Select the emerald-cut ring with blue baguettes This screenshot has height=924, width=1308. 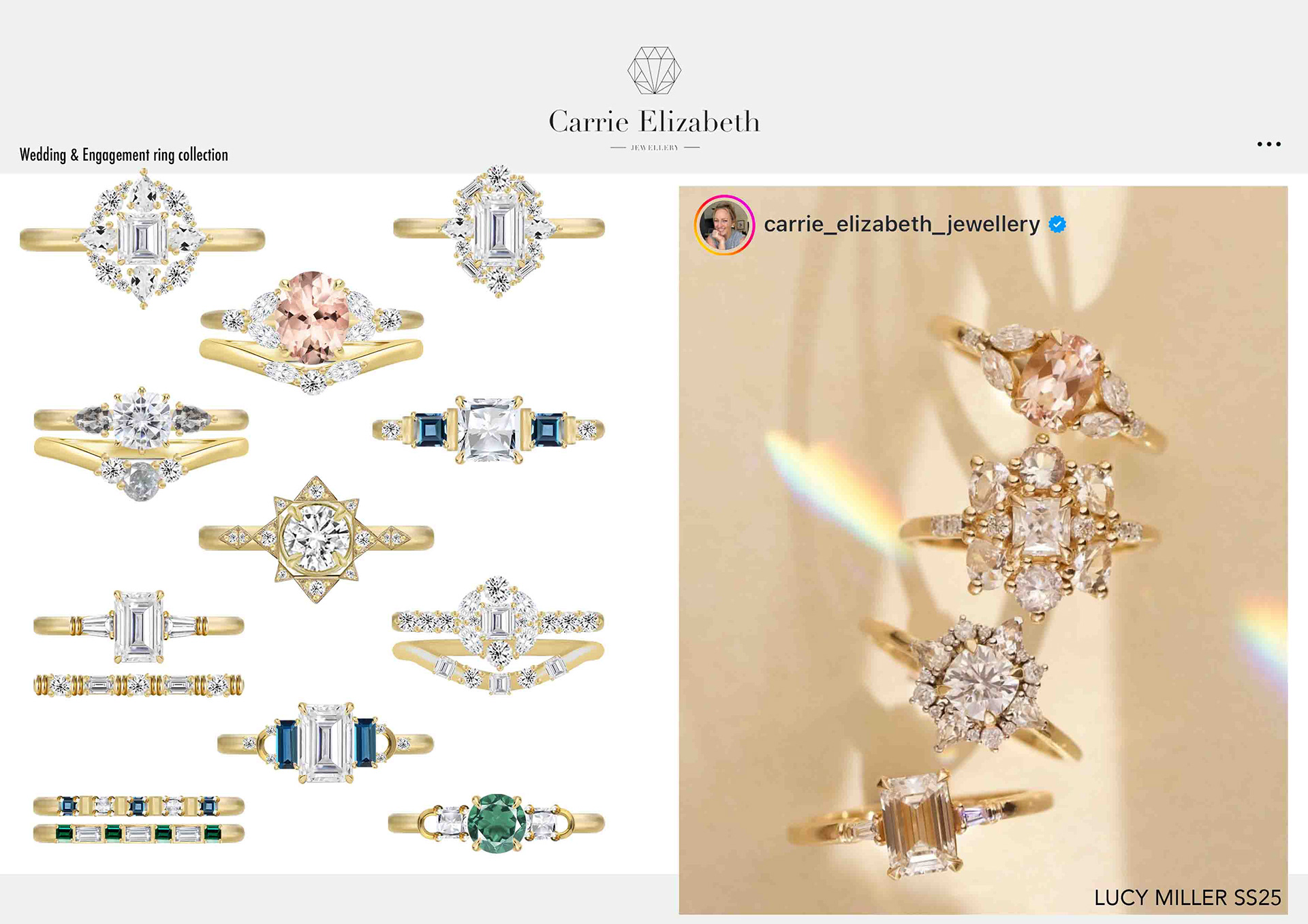pos(326,743)
